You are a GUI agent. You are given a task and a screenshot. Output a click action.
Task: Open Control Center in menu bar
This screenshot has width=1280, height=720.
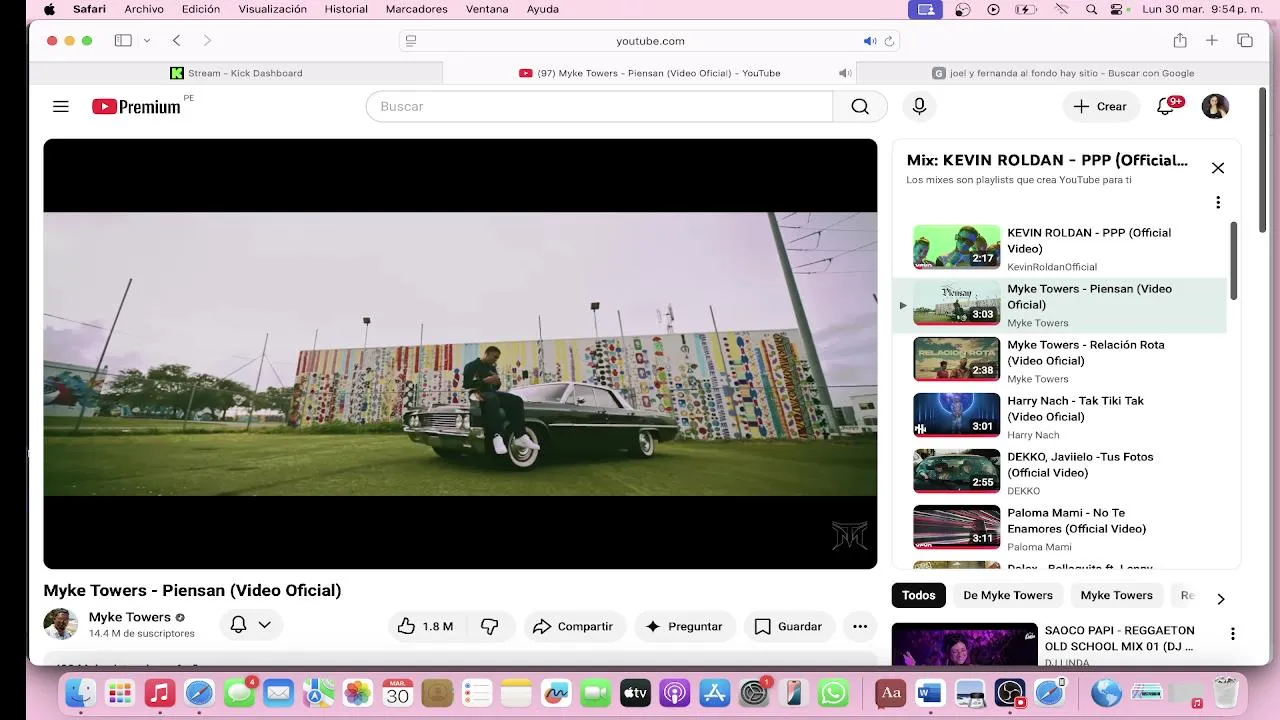pyautogui.click(x=1118, y=9)
